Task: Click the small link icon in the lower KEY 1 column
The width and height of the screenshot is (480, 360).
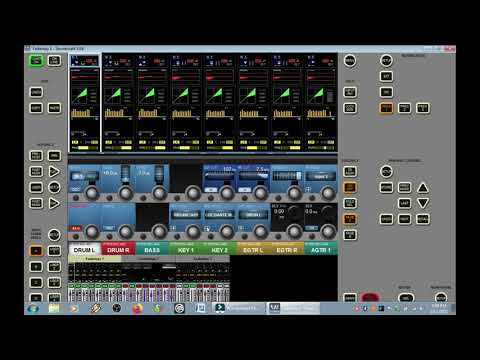Action: click(x=173, y=228)
